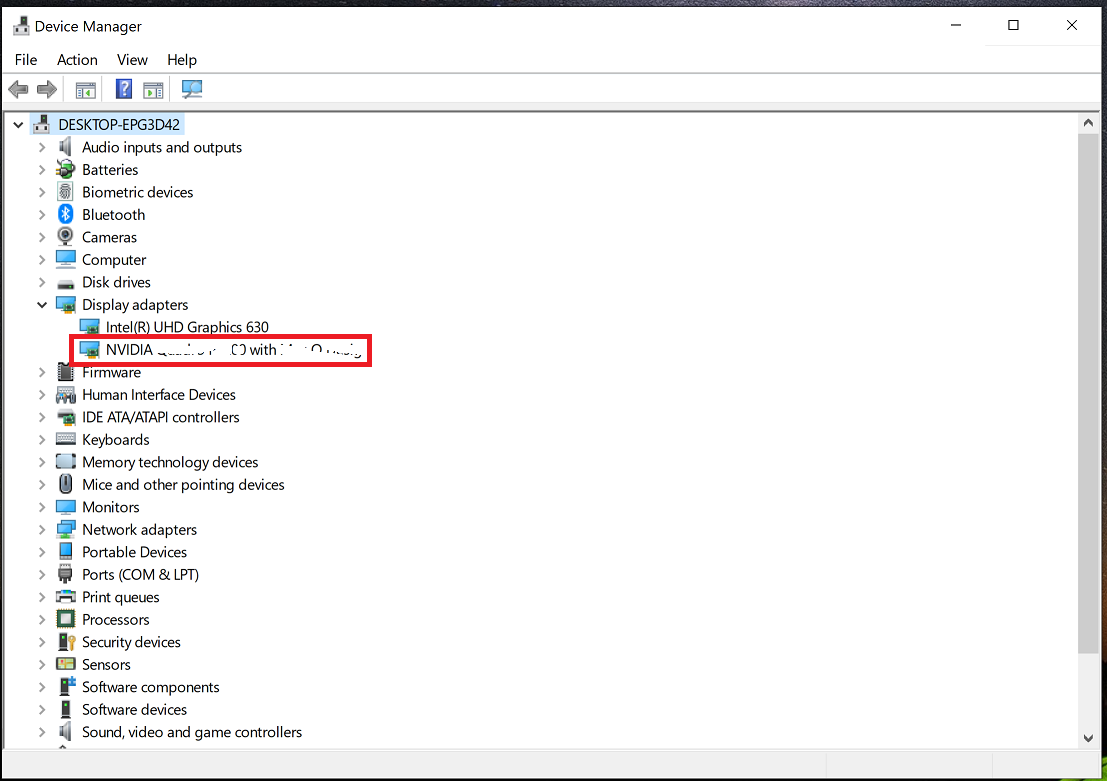Open the Action menu

click(x=77, y=60)
